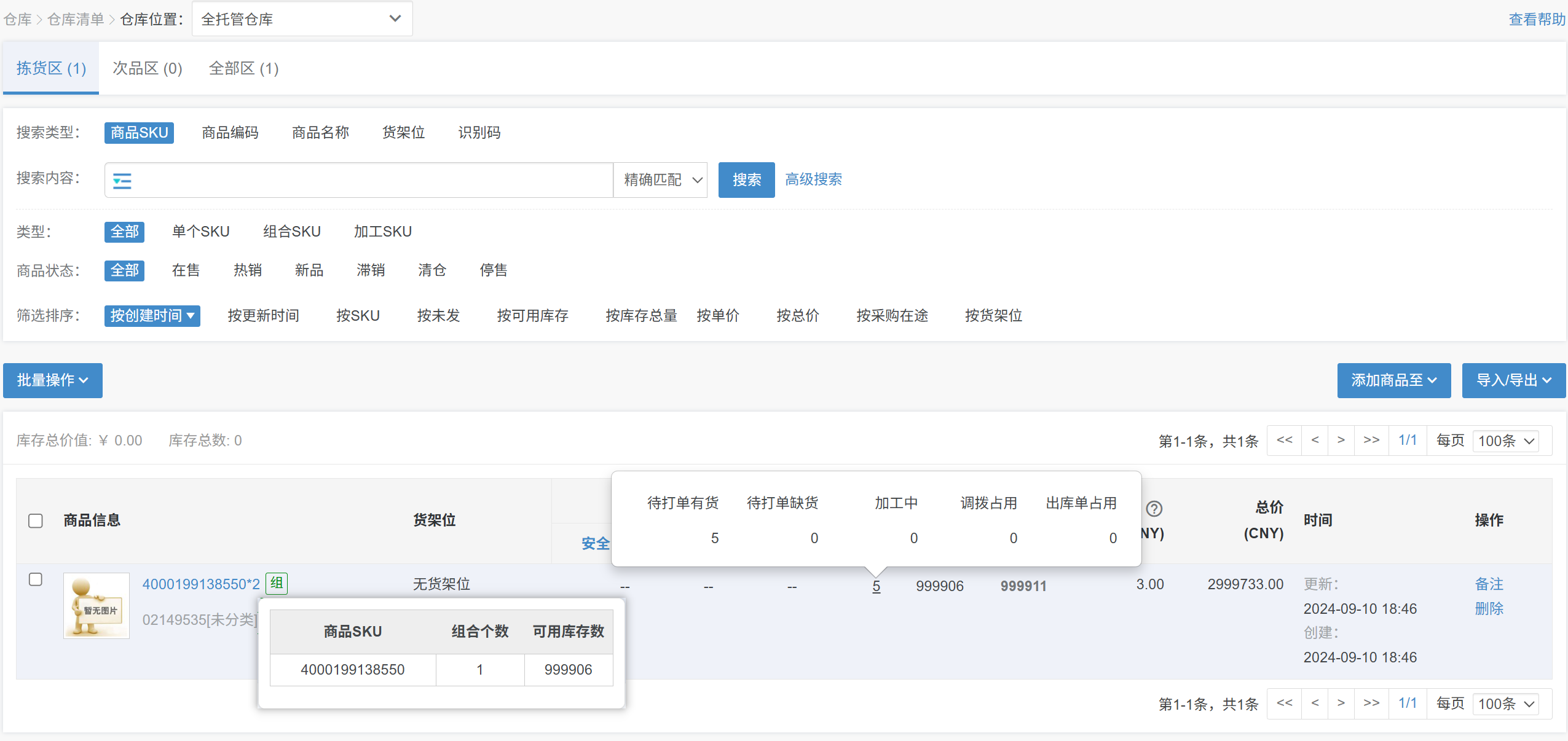Go to previous page in top pagination
Viewport: 1568px width, 741px height.
pyautogui.click(x=1315, y=441)
